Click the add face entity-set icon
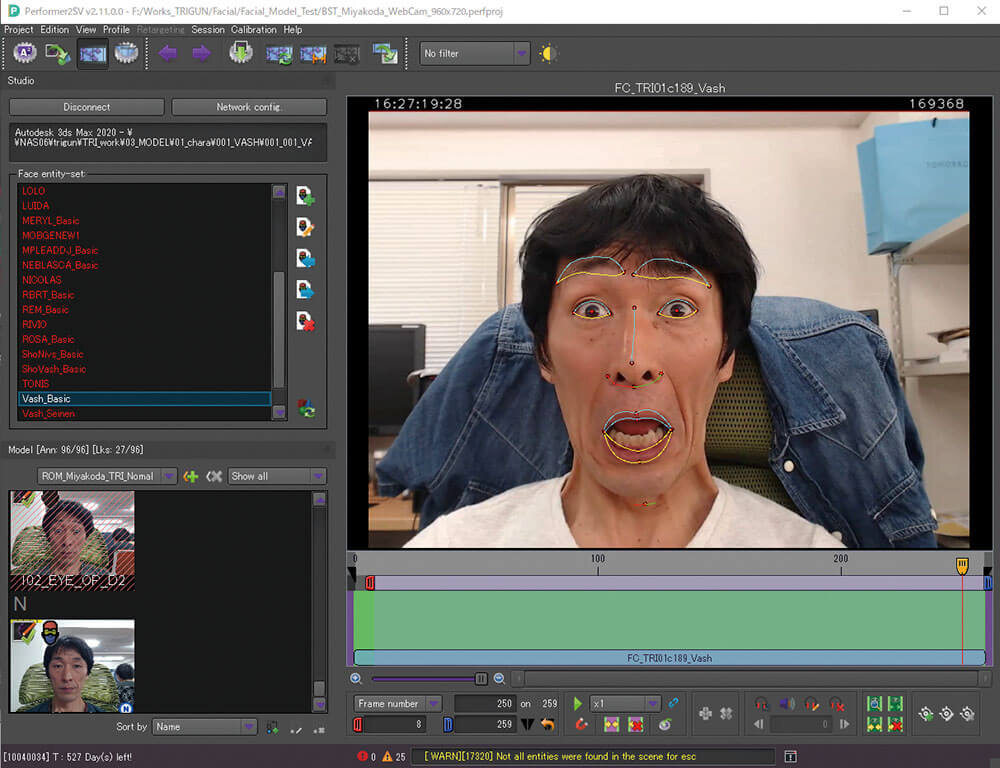1000x768 pixels. [x=305, y=196]
